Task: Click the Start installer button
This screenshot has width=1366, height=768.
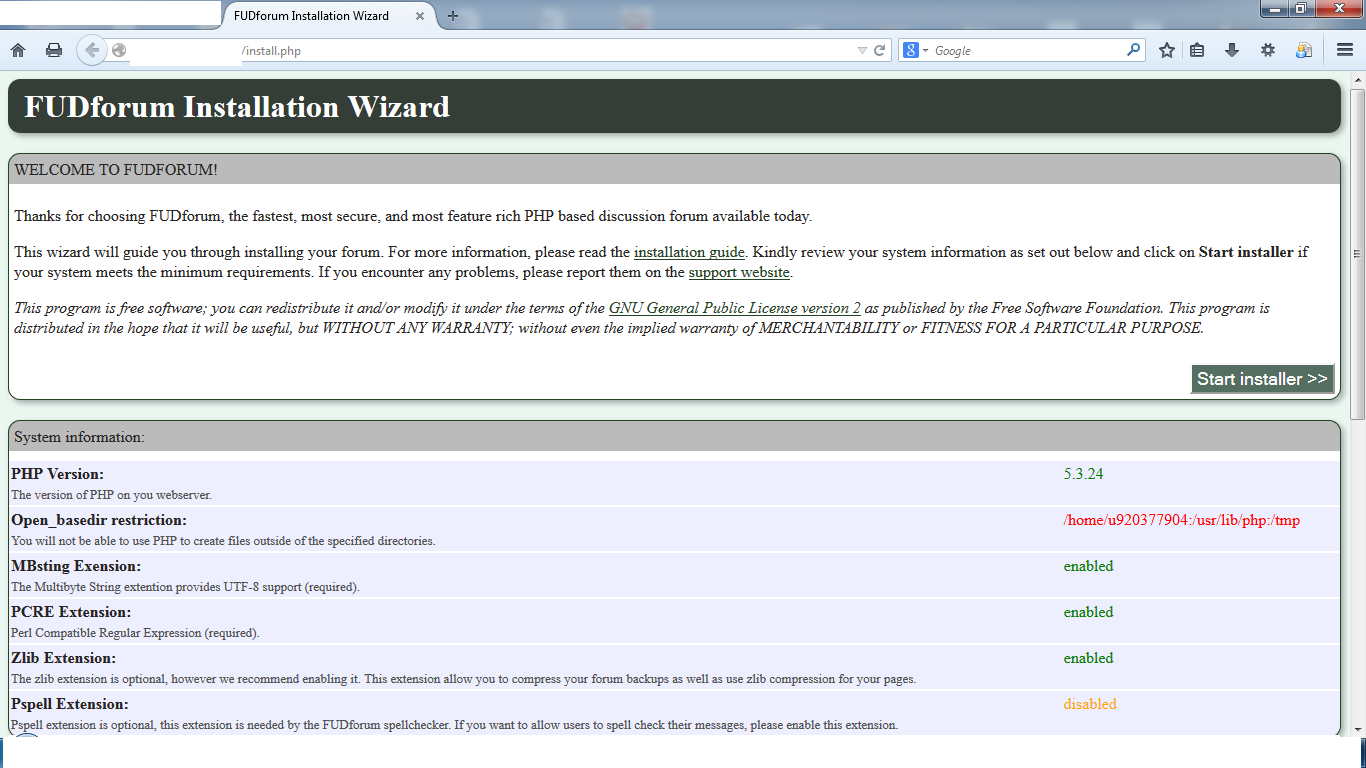Action: 1262,379
